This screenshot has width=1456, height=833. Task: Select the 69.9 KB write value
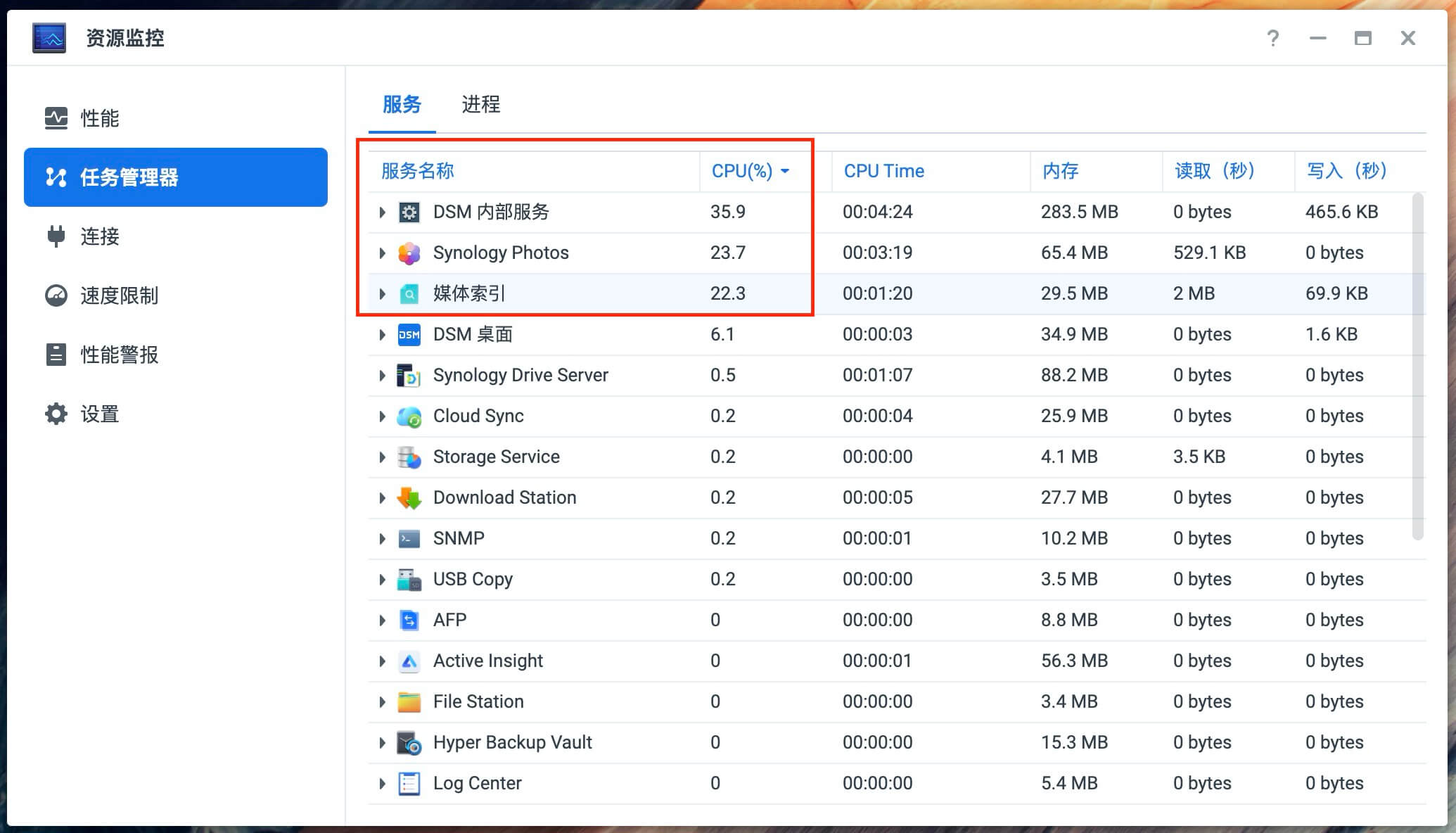click(x=1337, y=293)
